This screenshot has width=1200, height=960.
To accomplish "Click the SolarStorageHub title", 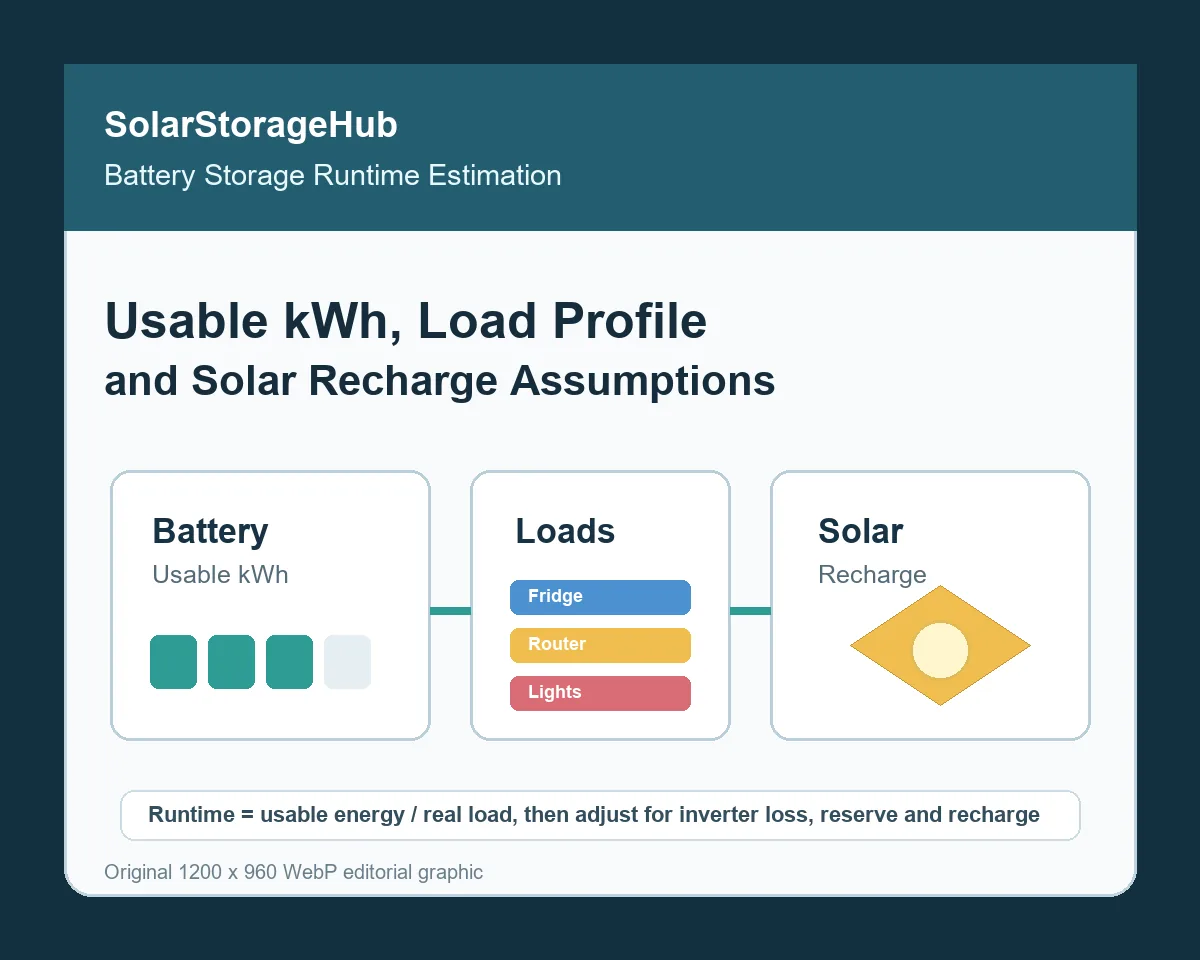I will (x=251, y=125).
